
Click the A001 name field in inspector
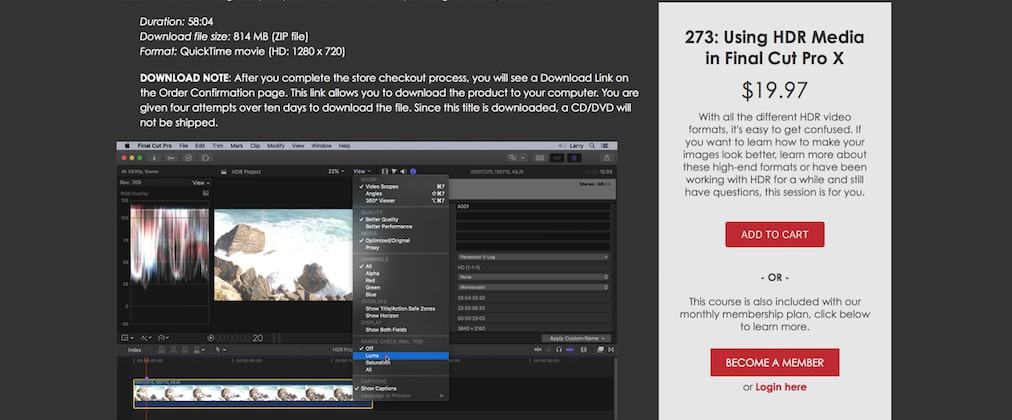(532, 206)
